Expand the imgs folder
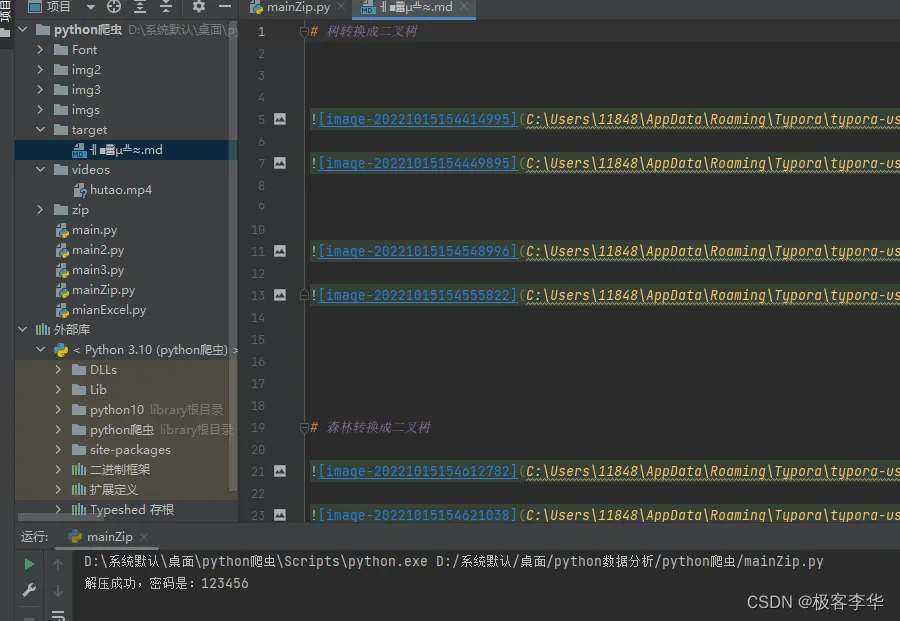 (40, 110)
